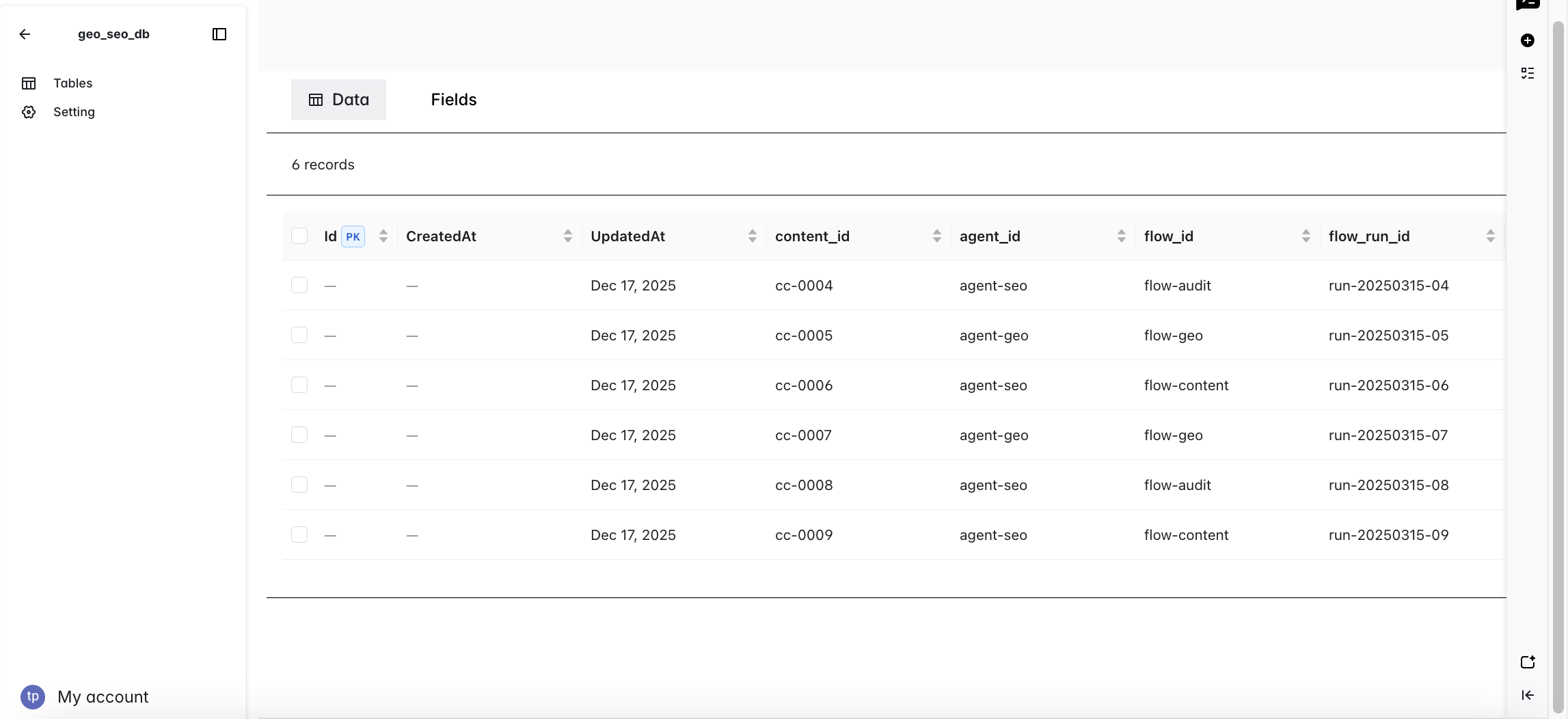Sort by the content_id column arrows
Image resolution: width=1568 pixels, height=719 pixels.
pyautogui.click(x=937, y=236)
